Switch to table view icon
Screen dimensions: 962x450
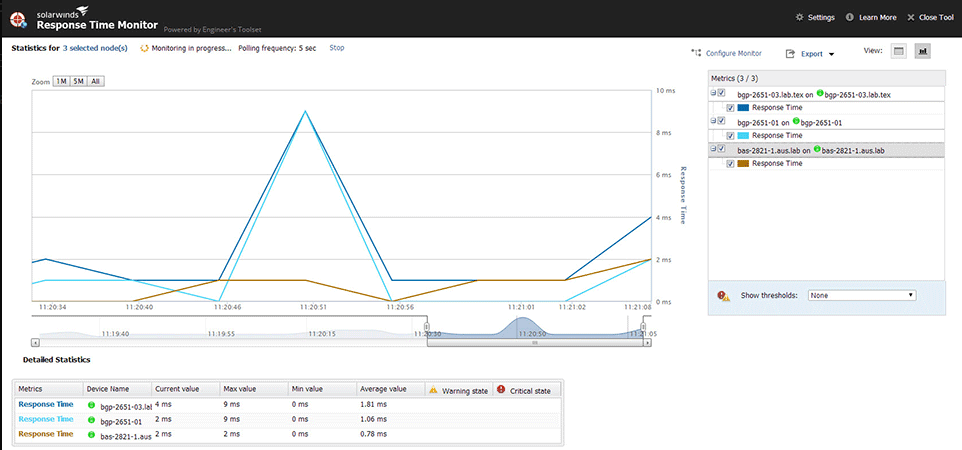tap(898, 52)
